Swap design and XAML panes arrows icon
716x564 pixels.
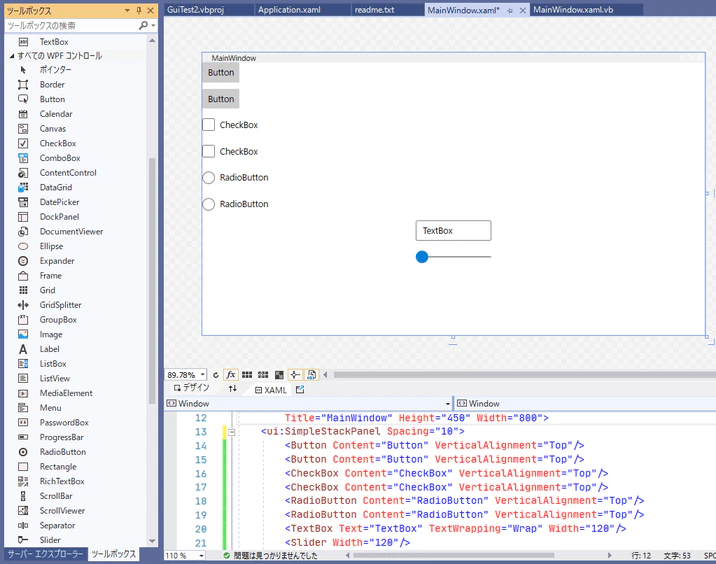pyautogui.click(x=233, y=389)
